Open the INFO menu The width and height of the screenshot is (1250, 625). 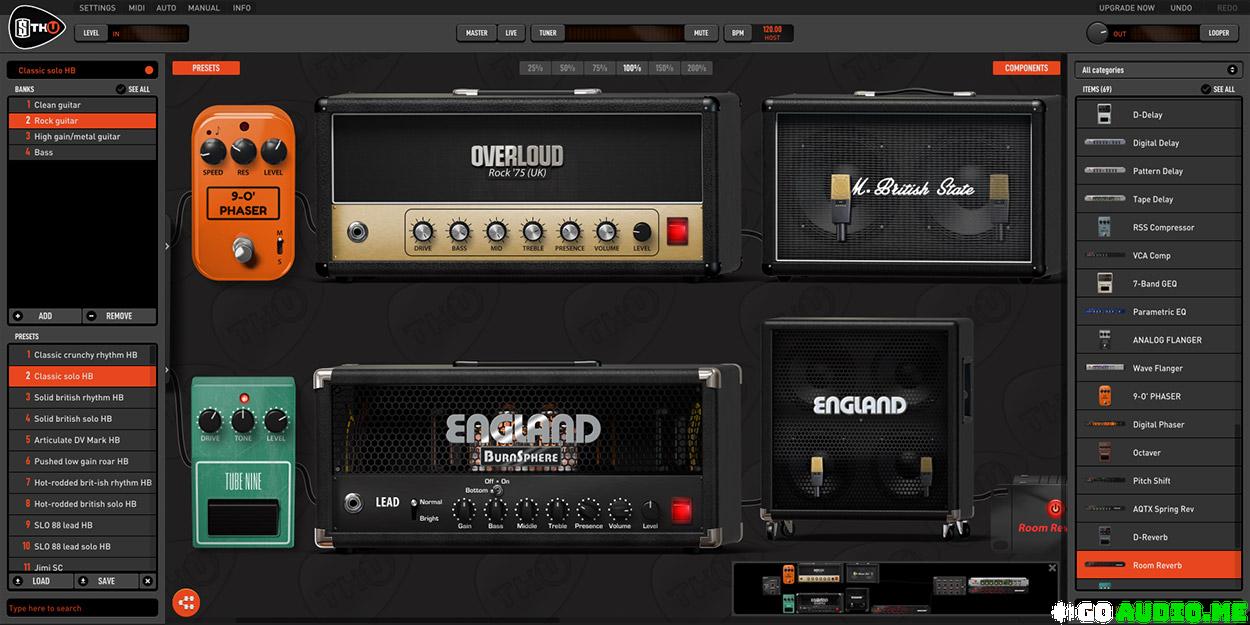[242, 8]
